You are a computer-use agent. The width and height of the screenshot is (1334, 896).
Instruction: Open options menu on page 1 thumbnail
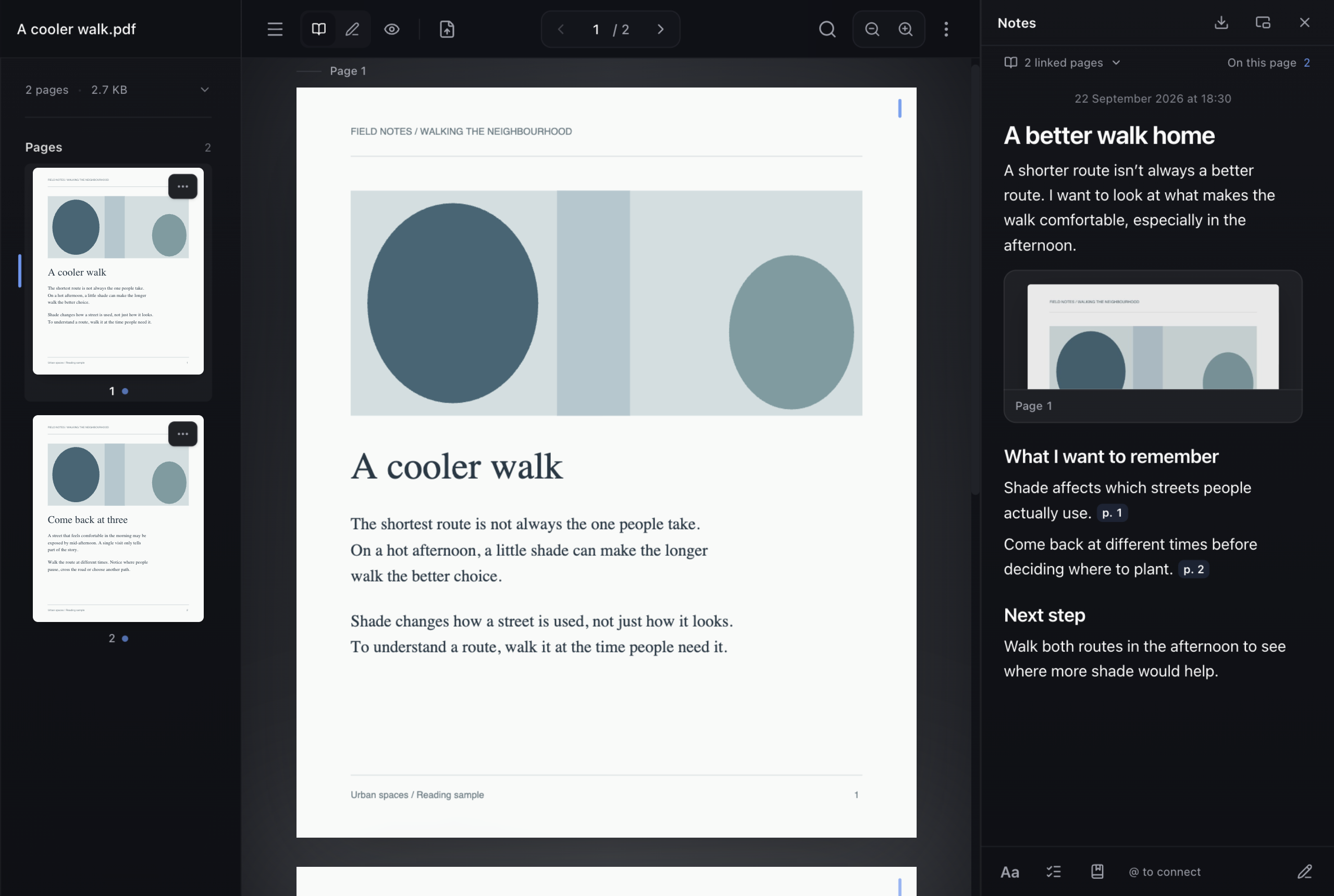point(182,186)
